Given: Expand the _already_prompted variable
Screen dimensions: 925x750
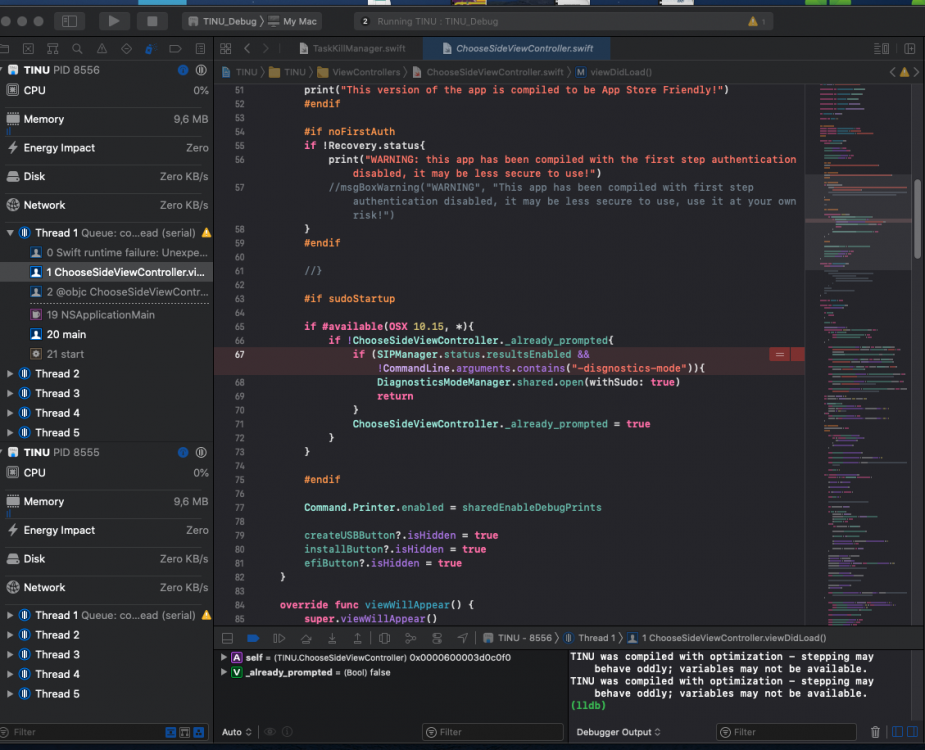Looking at the screenshot, I should [x=224, y=672].
